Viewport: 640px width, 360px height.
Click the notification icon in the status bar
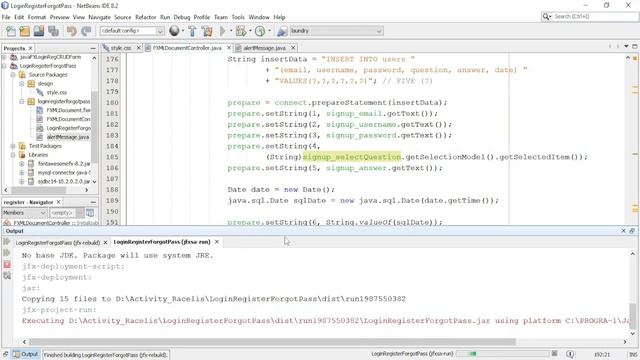pyautogui.click(x=570, y=354)
